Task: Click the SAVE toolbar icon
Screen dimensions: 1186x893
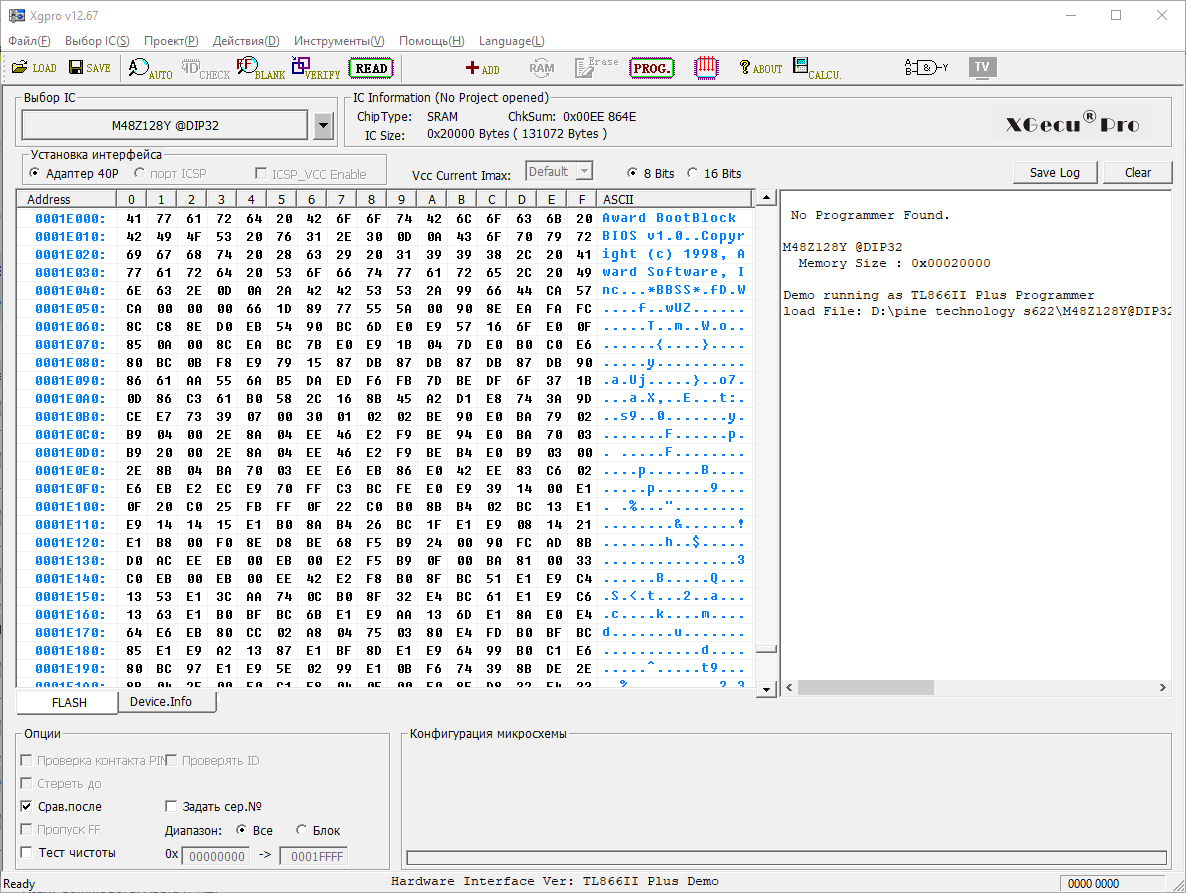Action: [89, 68]
